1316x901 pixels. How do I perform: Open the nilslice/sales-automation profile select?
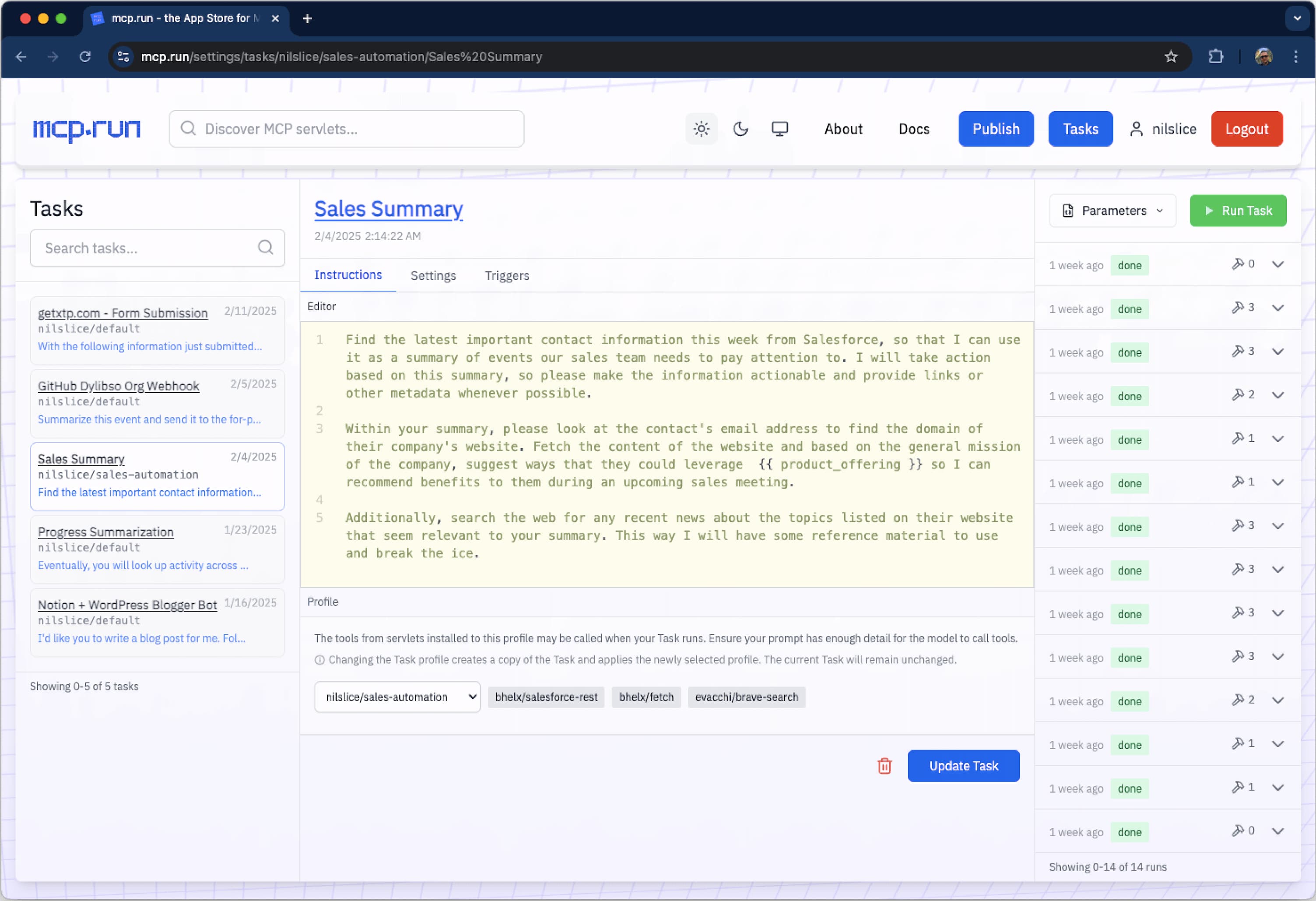pos(397,697)
